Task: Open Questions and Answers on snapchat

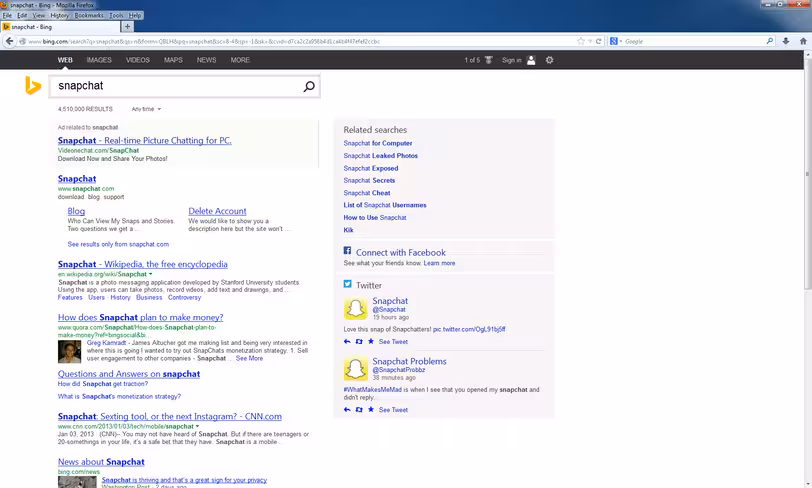Action: (129, 374)
